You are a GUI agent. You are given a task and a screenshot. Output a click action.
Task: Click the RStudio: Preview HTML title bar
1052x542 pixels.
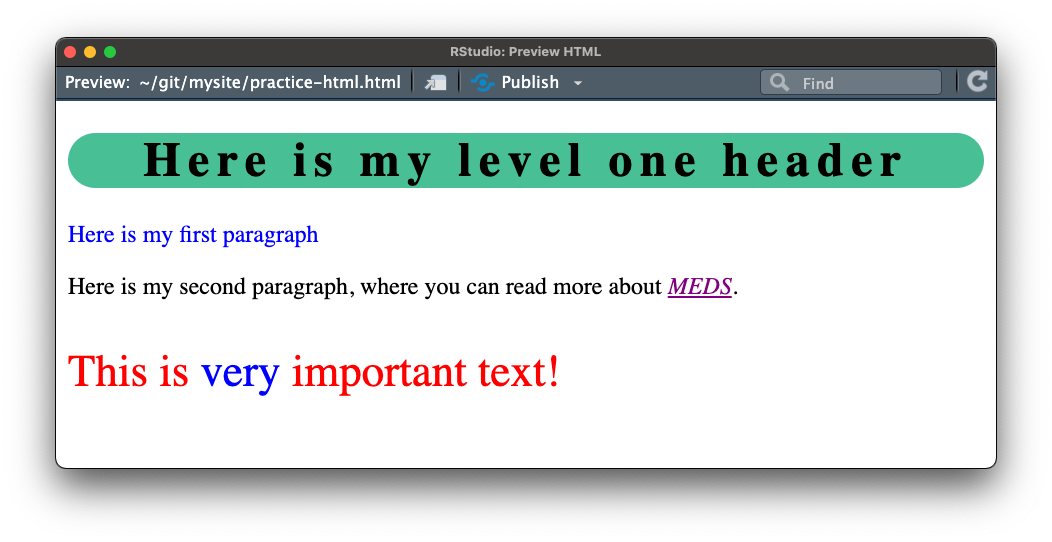click(525, 52)
